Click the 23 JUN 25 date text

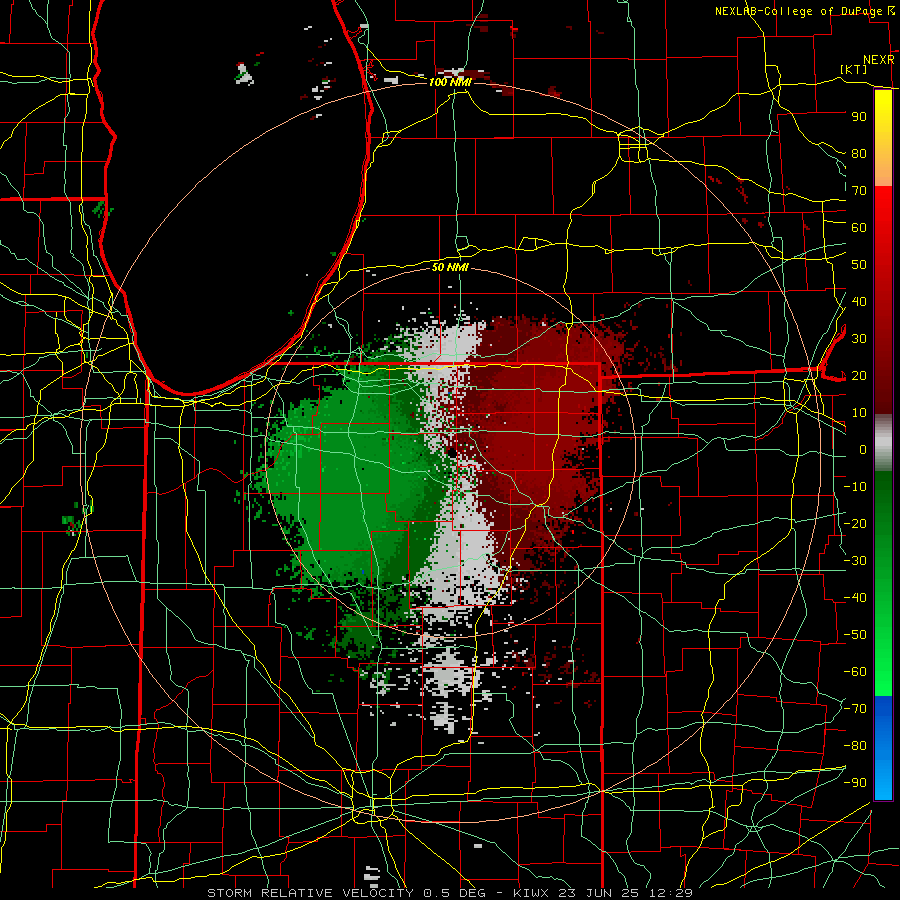tap(601, 893)
